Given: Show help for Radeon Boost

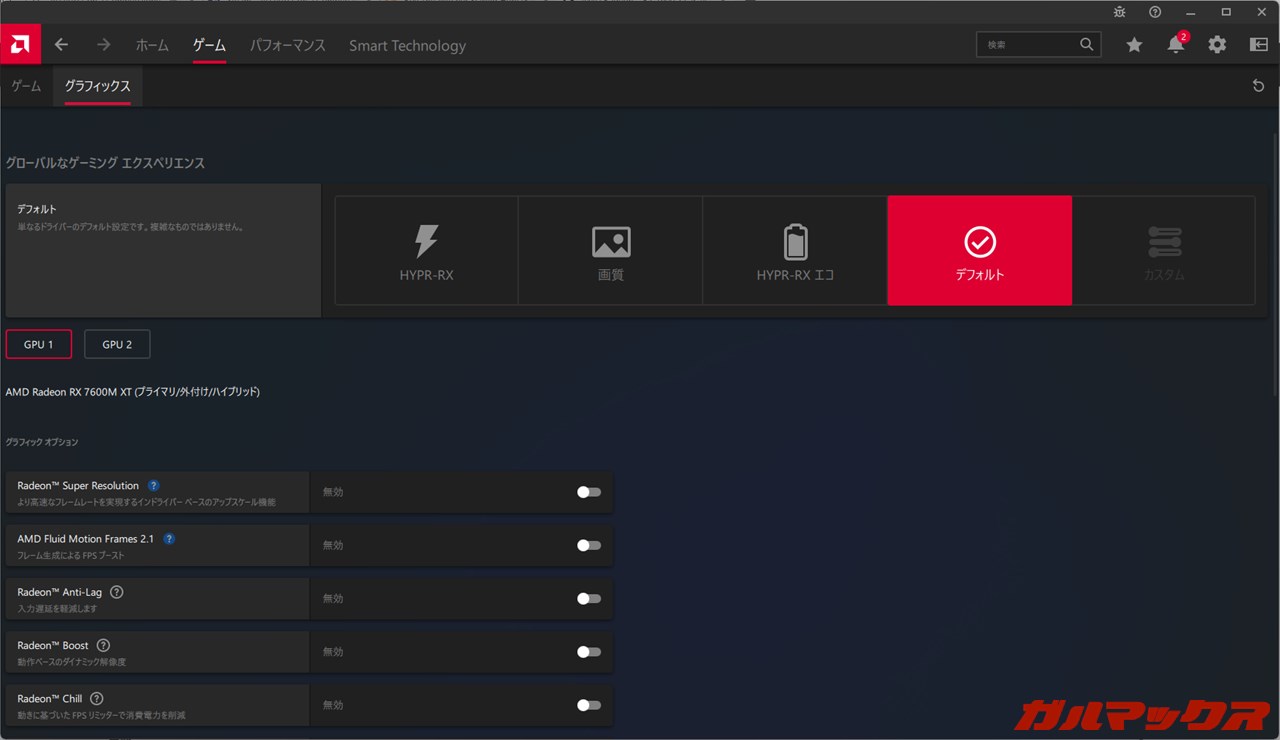Looking at the screenshot, I should point(103,645).
